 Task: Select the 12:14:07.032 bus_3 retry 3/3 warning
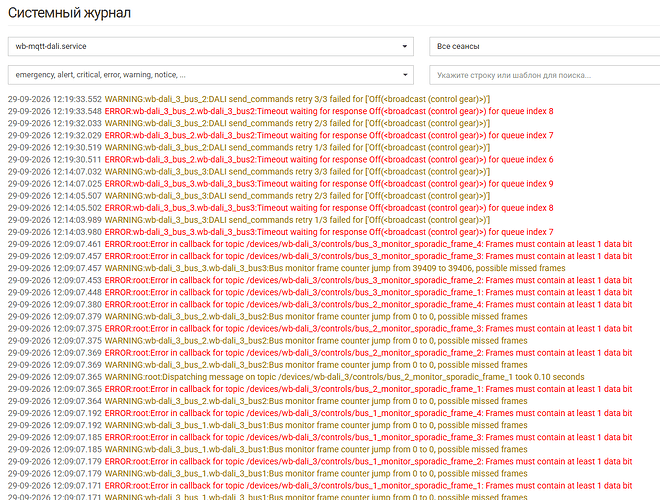tap(249, 172)
